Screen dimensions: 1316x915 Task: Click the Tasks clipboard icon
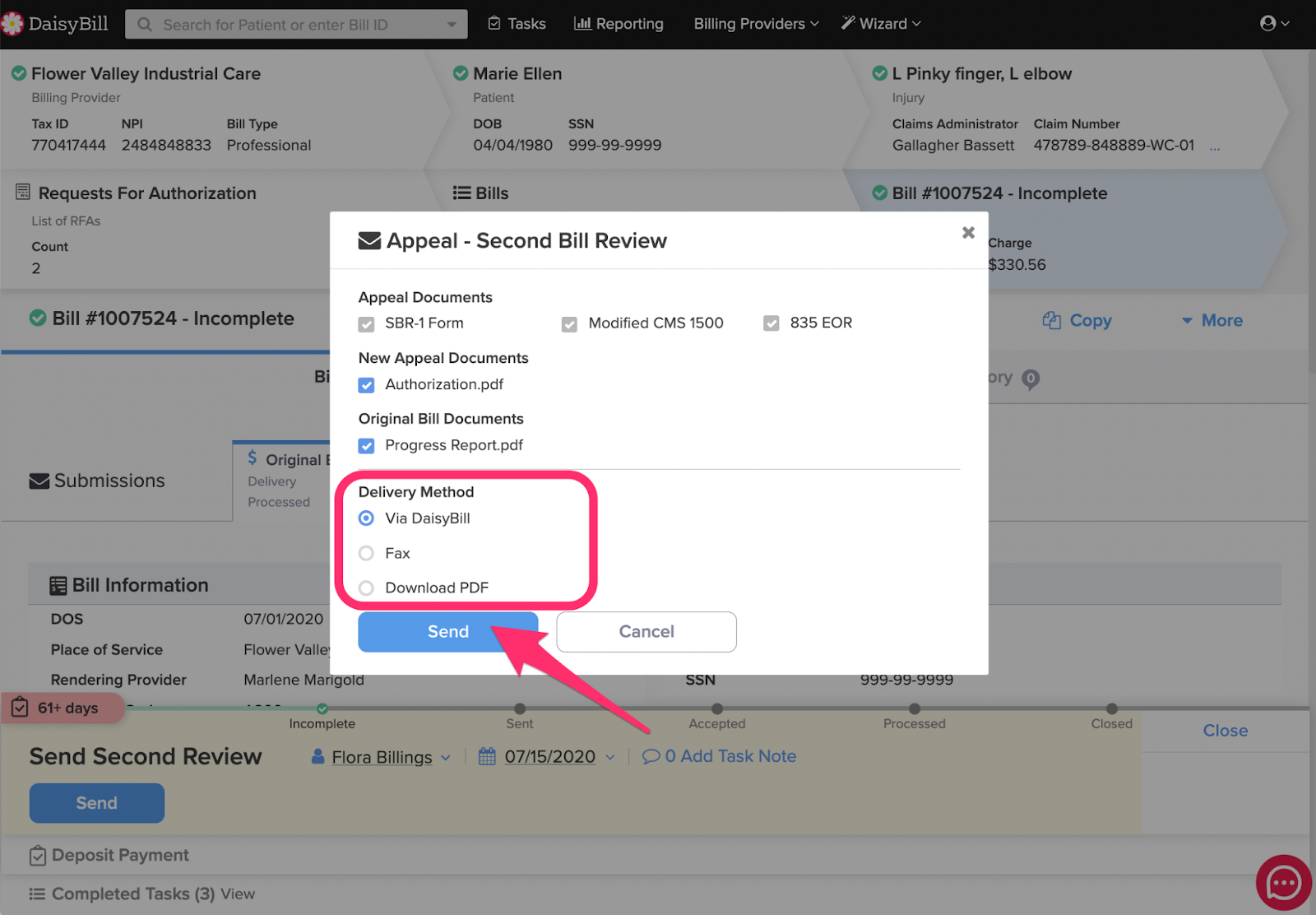[x=493, y=24]
